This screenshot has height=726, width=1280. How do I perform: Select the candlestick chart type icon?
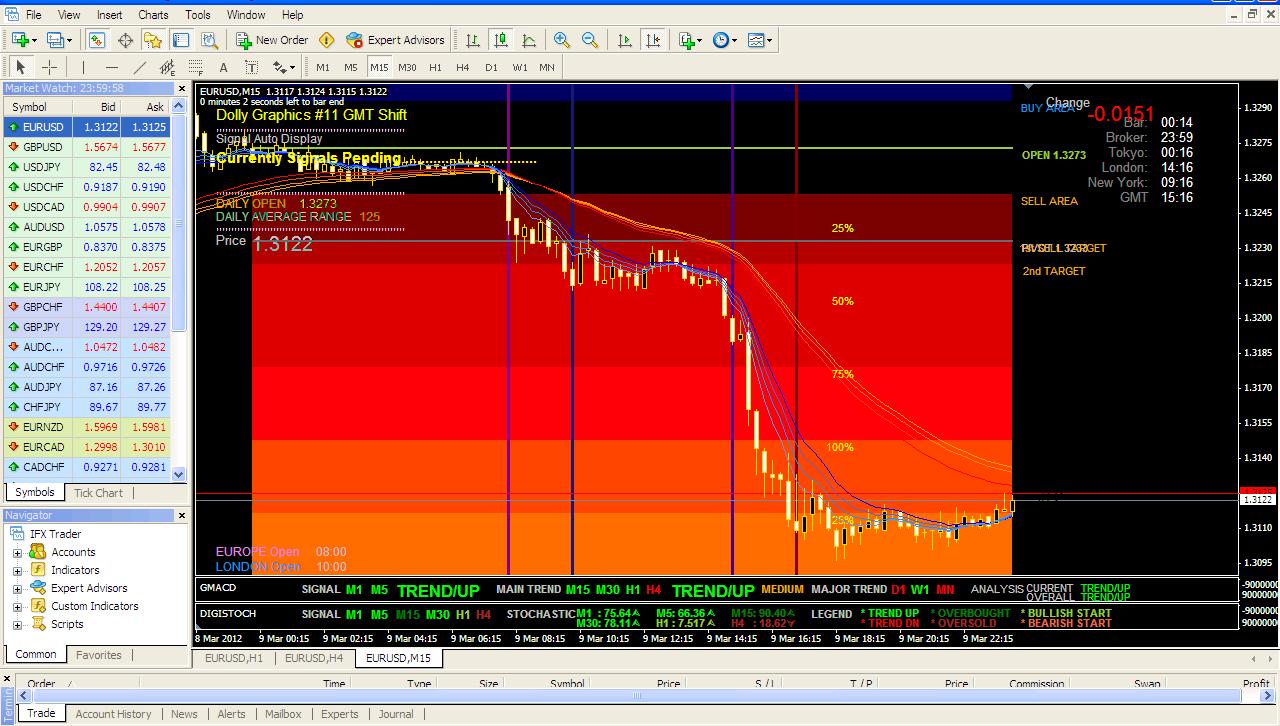(501, 40)
